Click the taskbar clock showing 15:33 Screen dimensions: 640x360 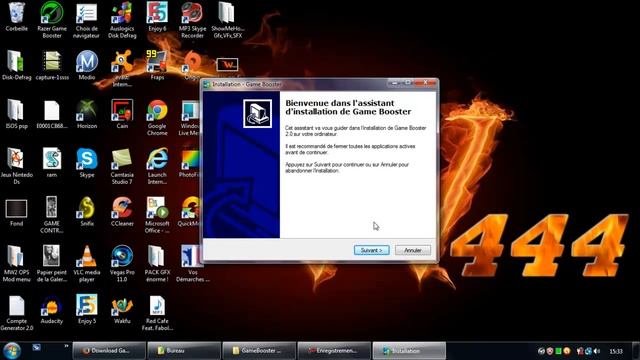point(616,351)
